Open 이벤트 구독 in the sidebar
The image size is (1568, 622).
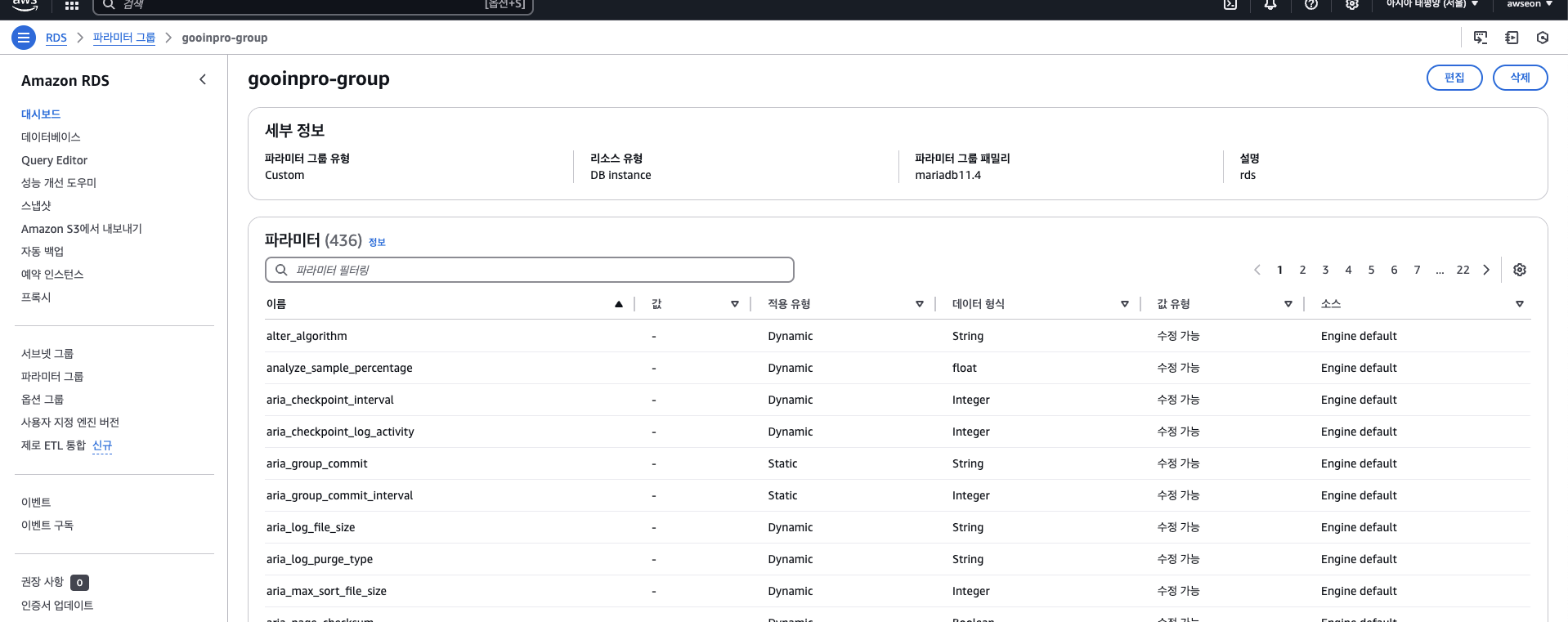click(x=47, y=526)
